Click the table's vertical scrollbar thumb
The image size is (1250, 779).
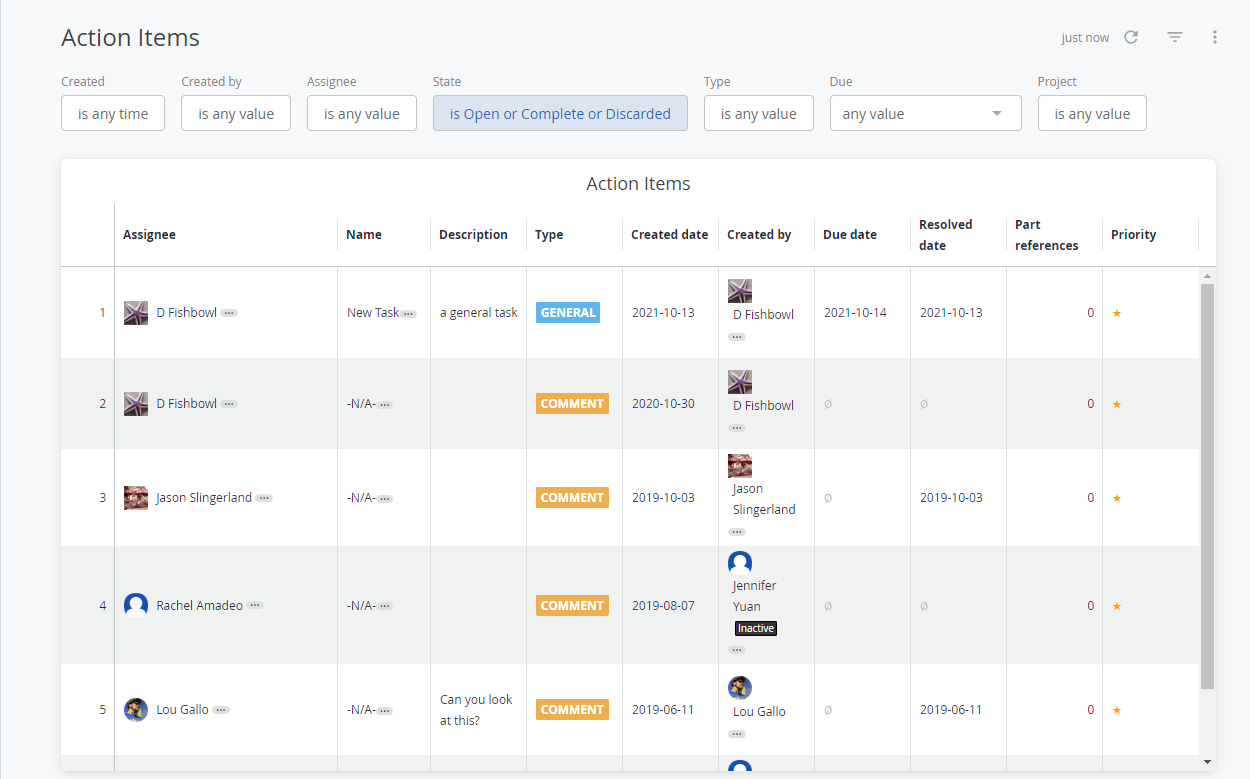coord(1207,480)
